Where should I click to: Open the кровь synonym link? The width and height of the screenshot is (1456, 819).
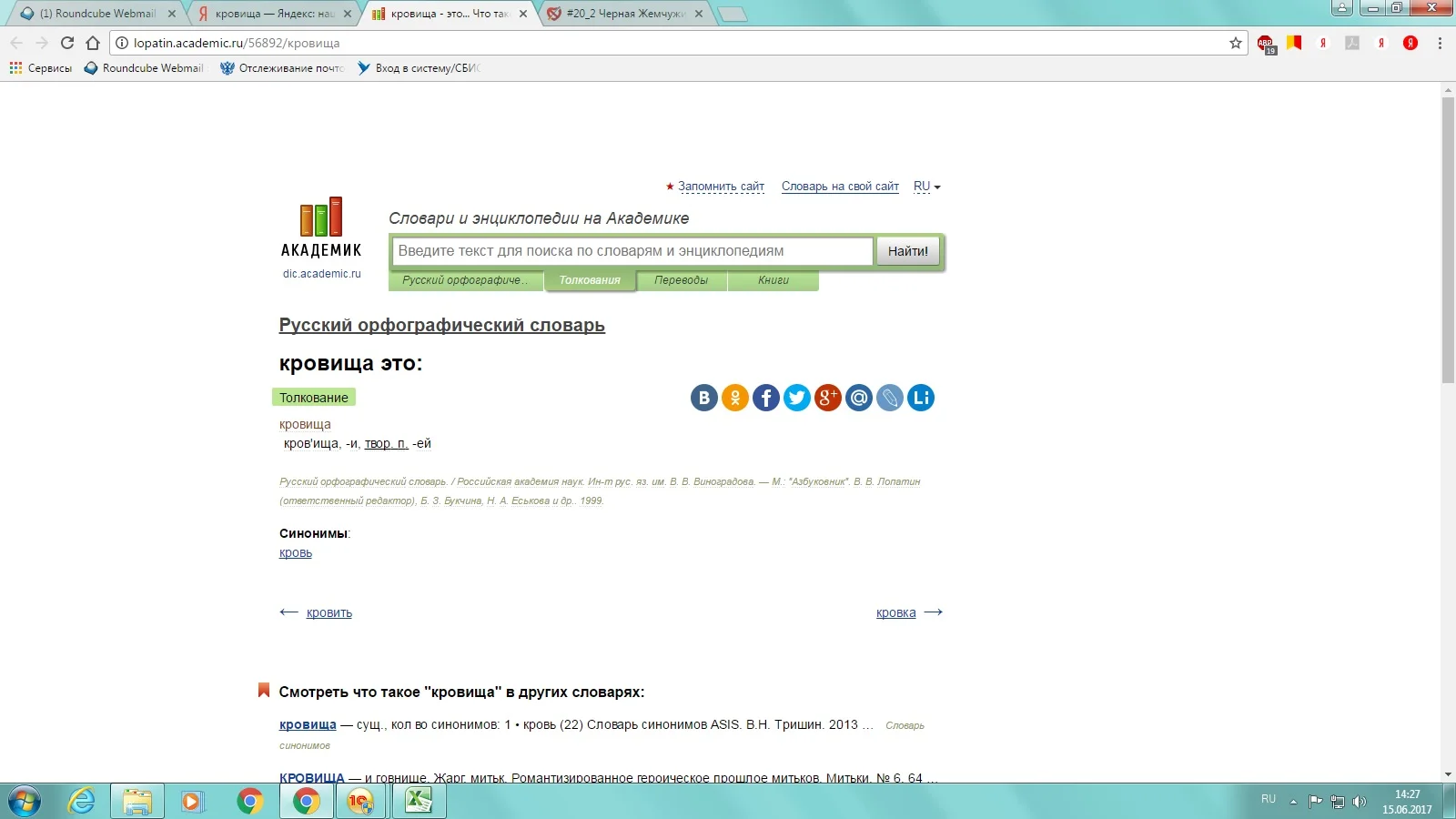pyautogui.click(x=296, y=552)
